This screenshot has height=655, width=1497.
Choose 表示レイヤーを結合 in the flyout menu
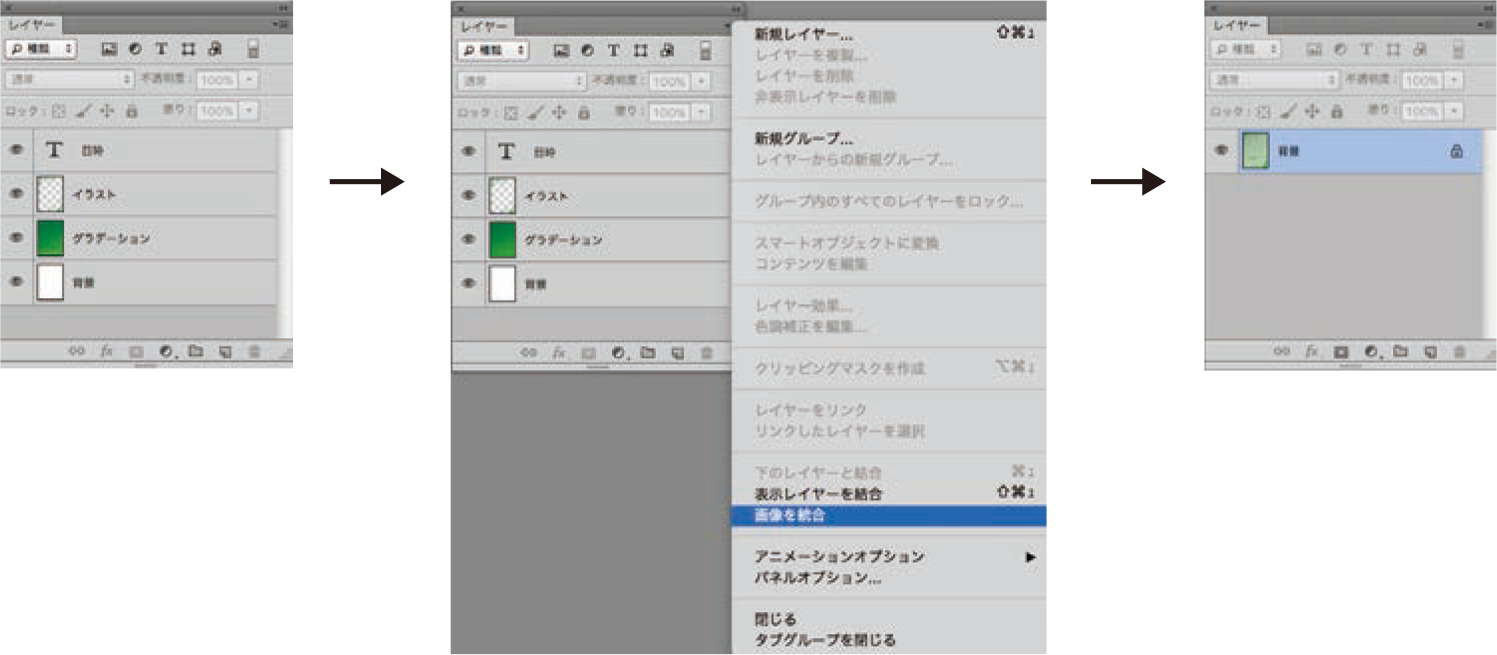pyautogui.click(x=818, y=494)
